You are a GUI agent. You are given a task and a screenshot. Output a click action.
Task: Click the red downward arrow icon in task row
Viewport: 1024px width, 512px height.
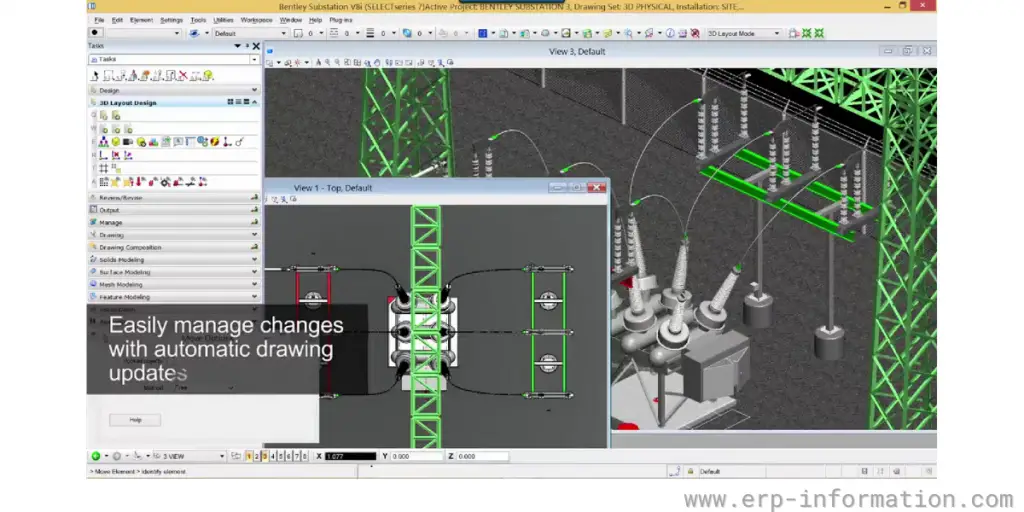click(x=138, y=182)
